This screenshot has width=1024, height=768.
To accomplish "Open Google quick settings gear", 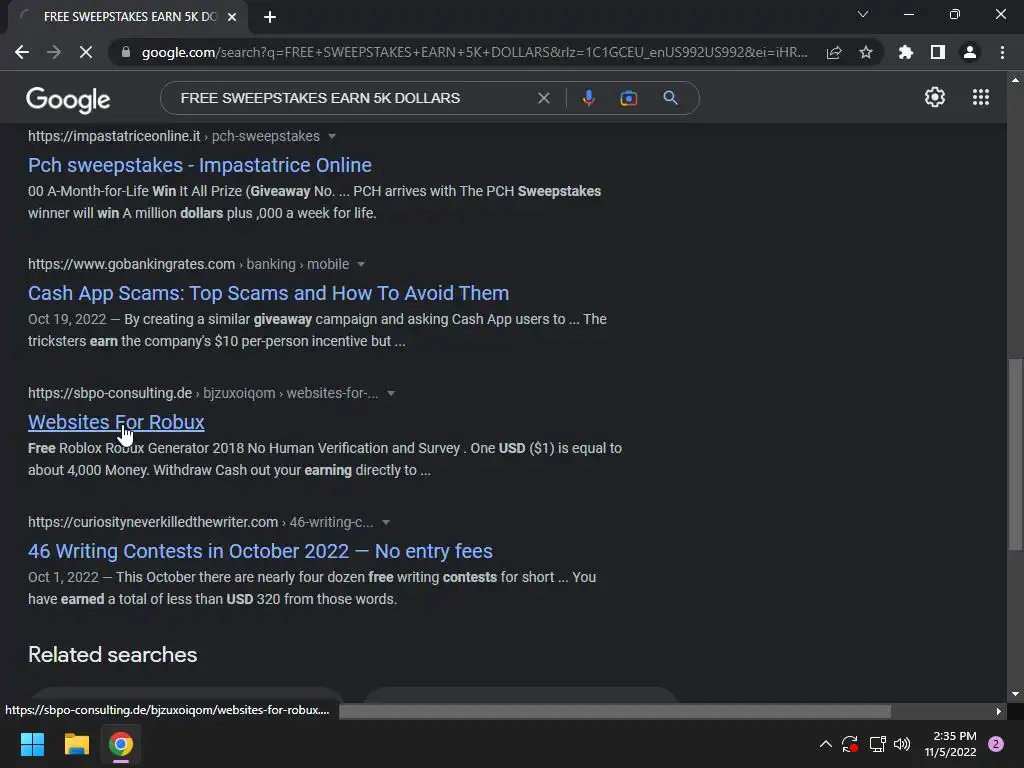I will coord(935,97).
